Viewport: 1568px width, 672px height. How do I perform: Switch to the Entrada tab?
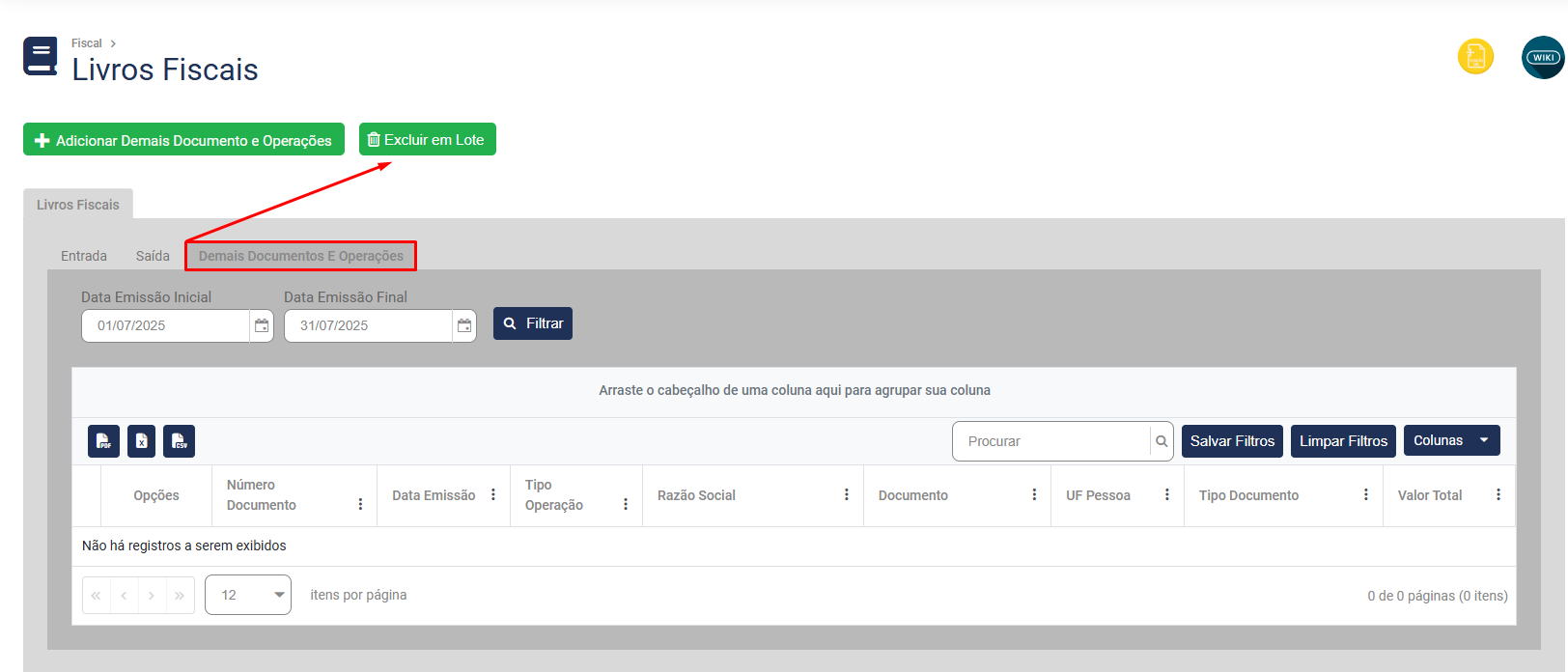coord(84,256)
